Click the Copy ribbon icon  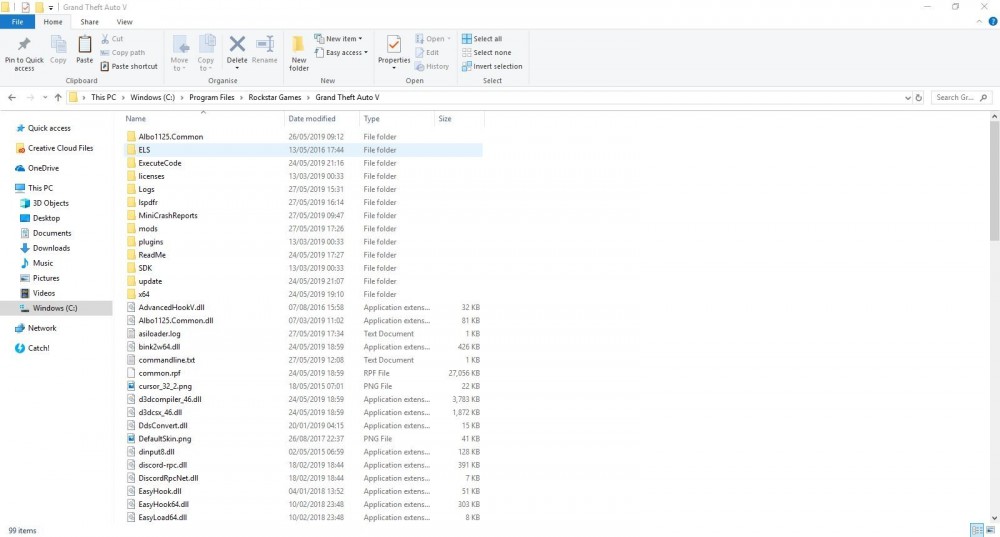[58, 45]
